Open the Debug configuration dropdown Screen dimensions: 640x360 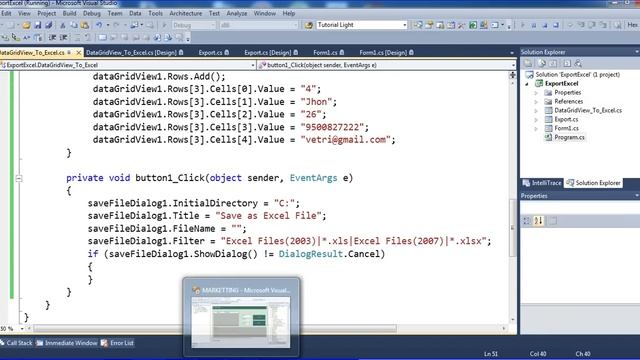[213, 25]
